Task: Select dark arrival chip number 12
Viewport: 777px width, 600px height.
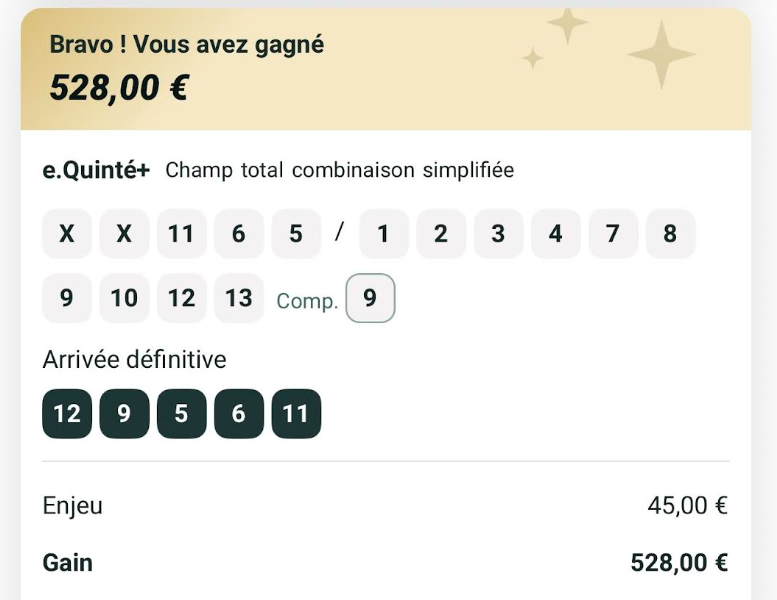Action: (x=67, y=413)
